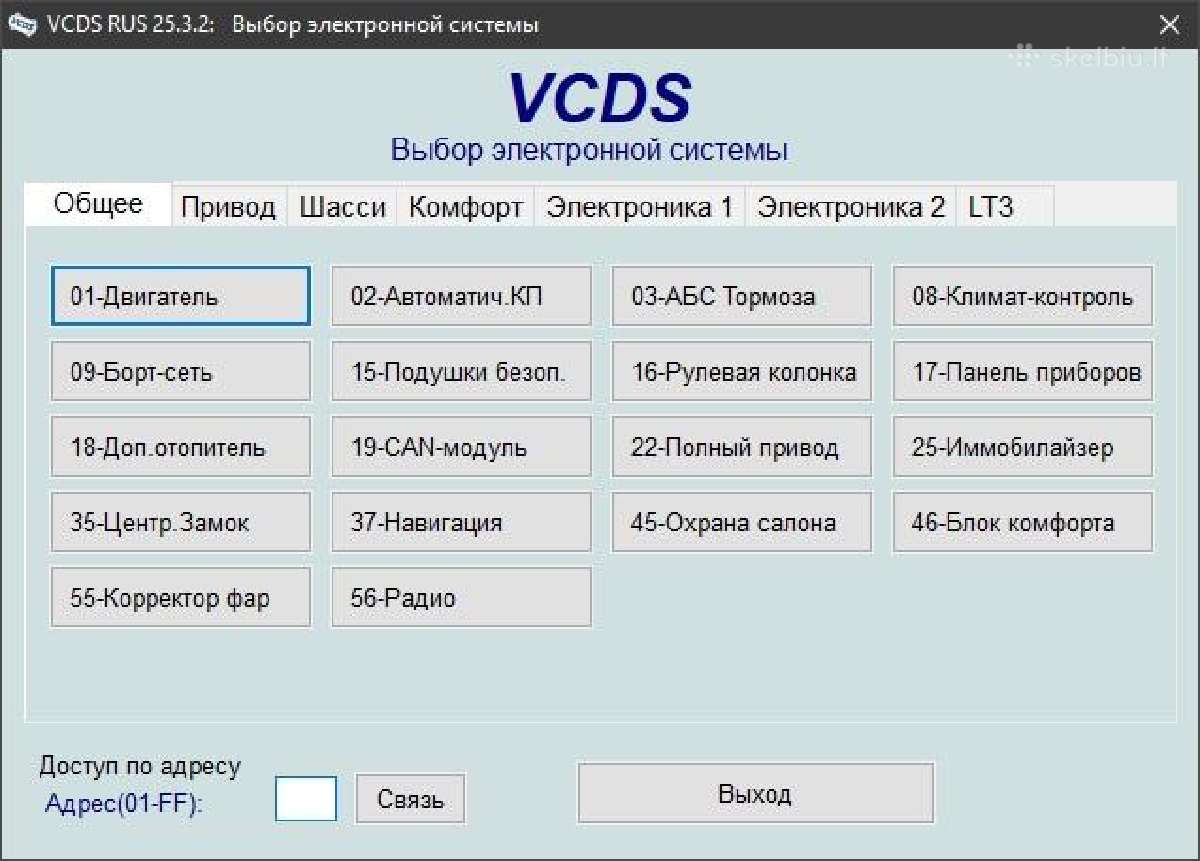Click the Связь connect button

(411, 799)
